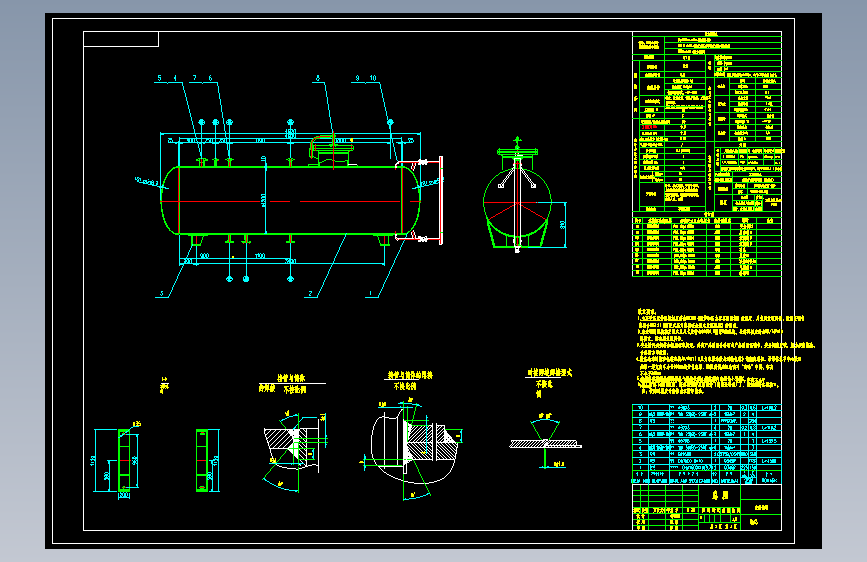The width and height of the screenshot is (867, 562).
Task: Click the cyan parts list table
Action: tap(707, 444)
